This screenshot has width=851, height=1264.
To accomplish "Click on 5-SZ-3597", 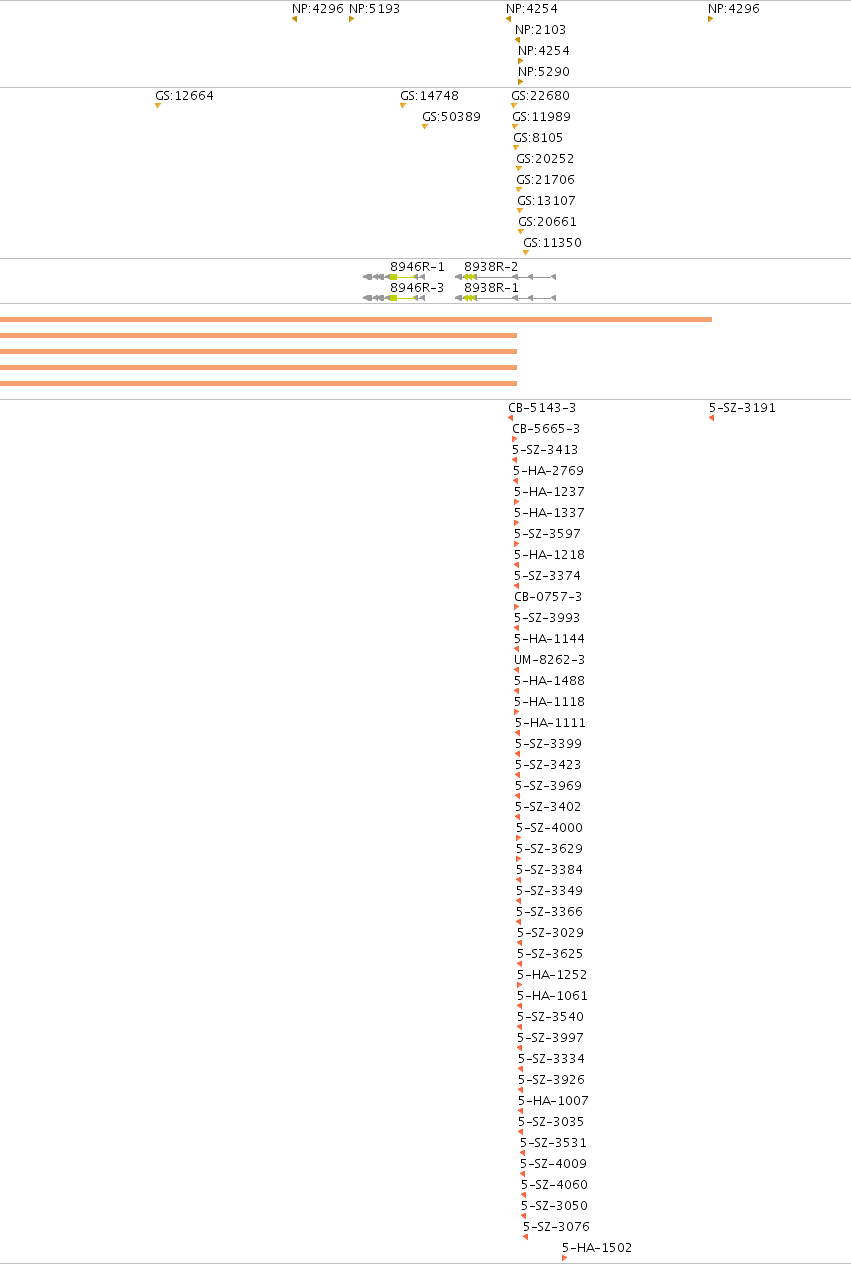I will [x=547, y=535].
